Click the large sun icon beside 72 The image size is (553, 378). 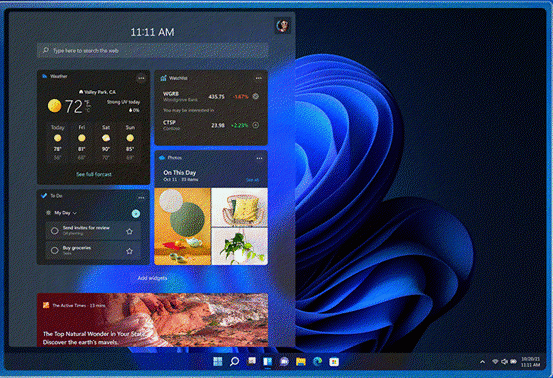(54, 106)
